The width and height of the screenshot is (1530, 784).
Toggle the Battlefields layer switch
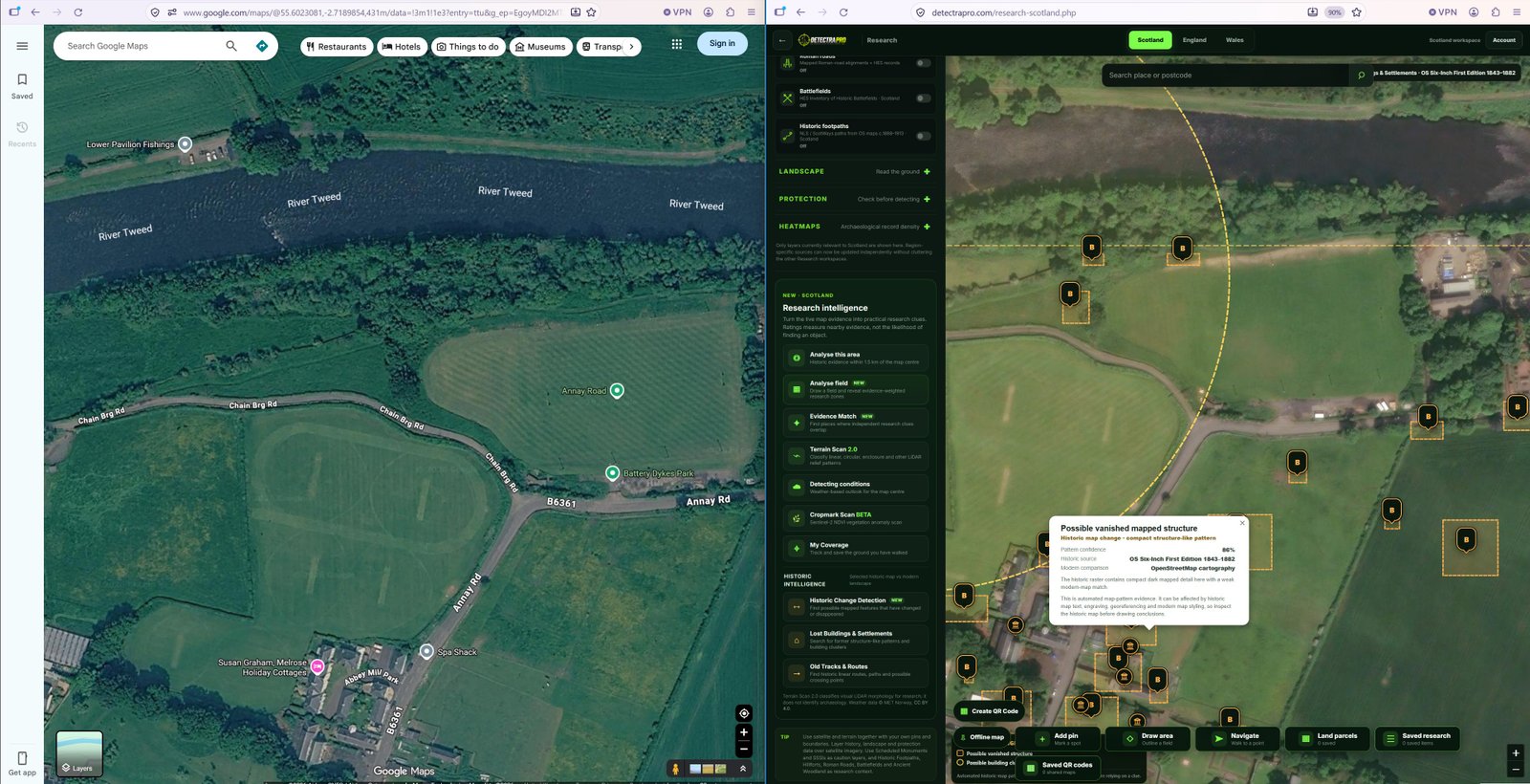tap(923, 98)
